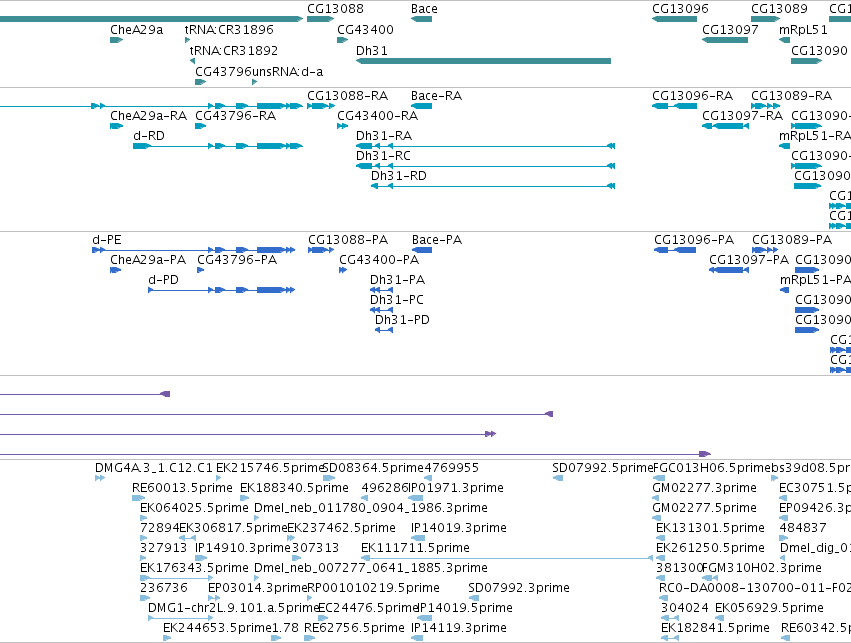Click the mRpL51 gene label

coord(803,30)
